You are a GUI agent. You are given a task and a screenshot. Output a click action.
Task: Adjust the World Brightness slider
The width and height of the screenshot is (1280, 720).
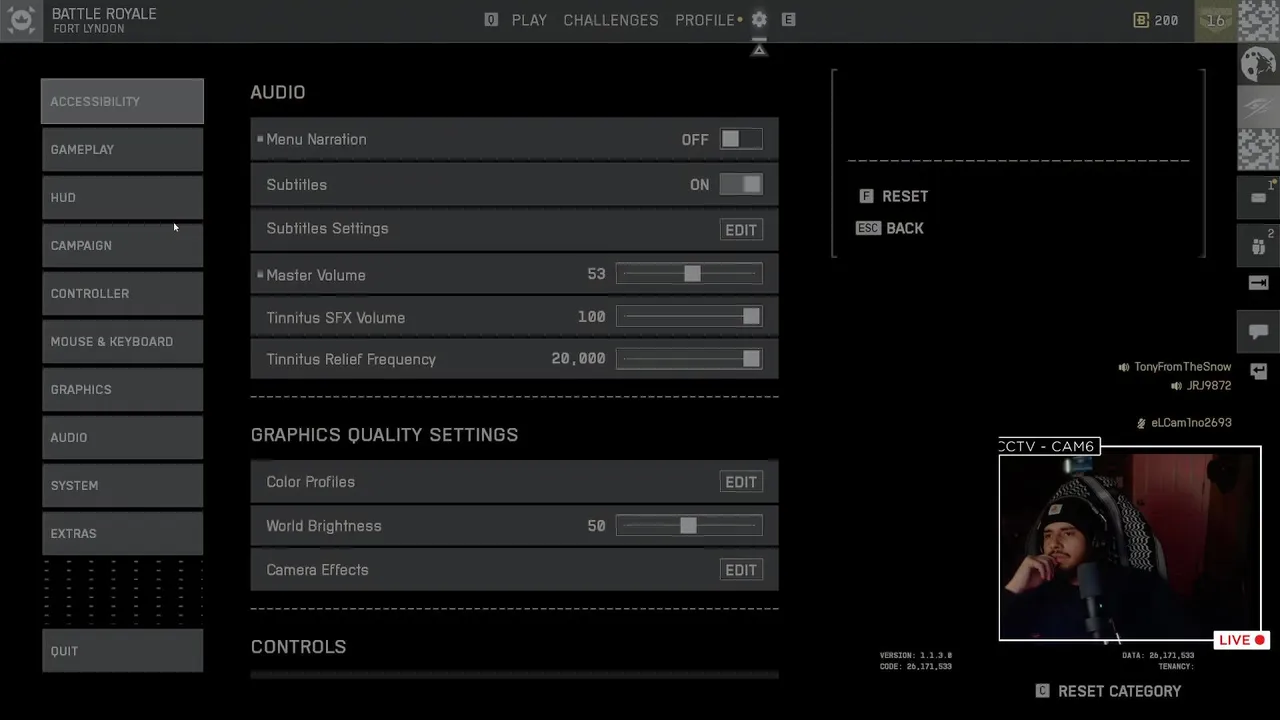(x=688, y=526)
